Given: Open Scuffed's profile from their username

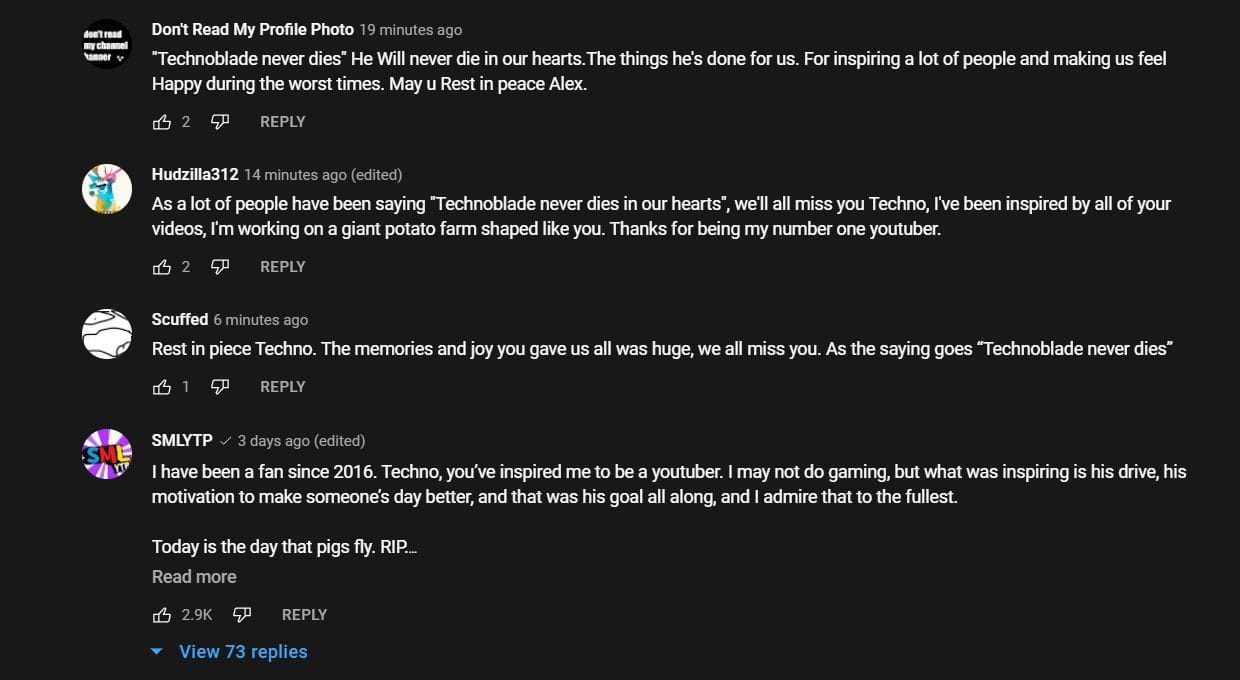Looking at the screenshot, I should (x=180, y=319).
